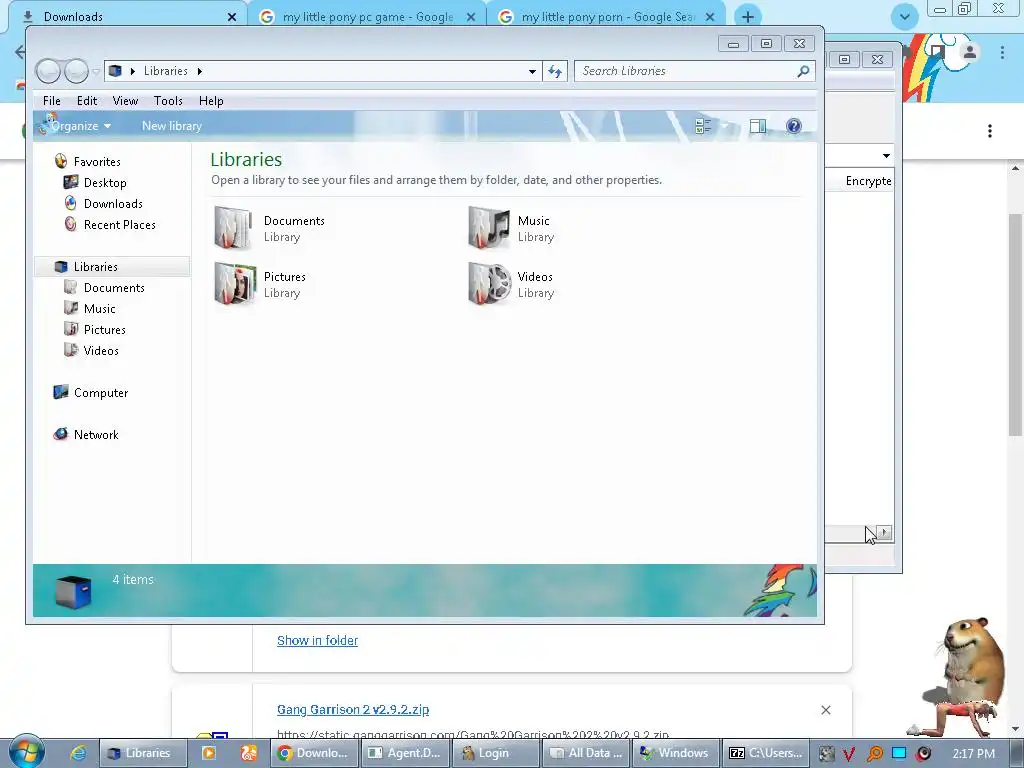Select Libraries in the navigation pane
The height and width of the screenshot is (768, 1024).
(x=95, y=266)
